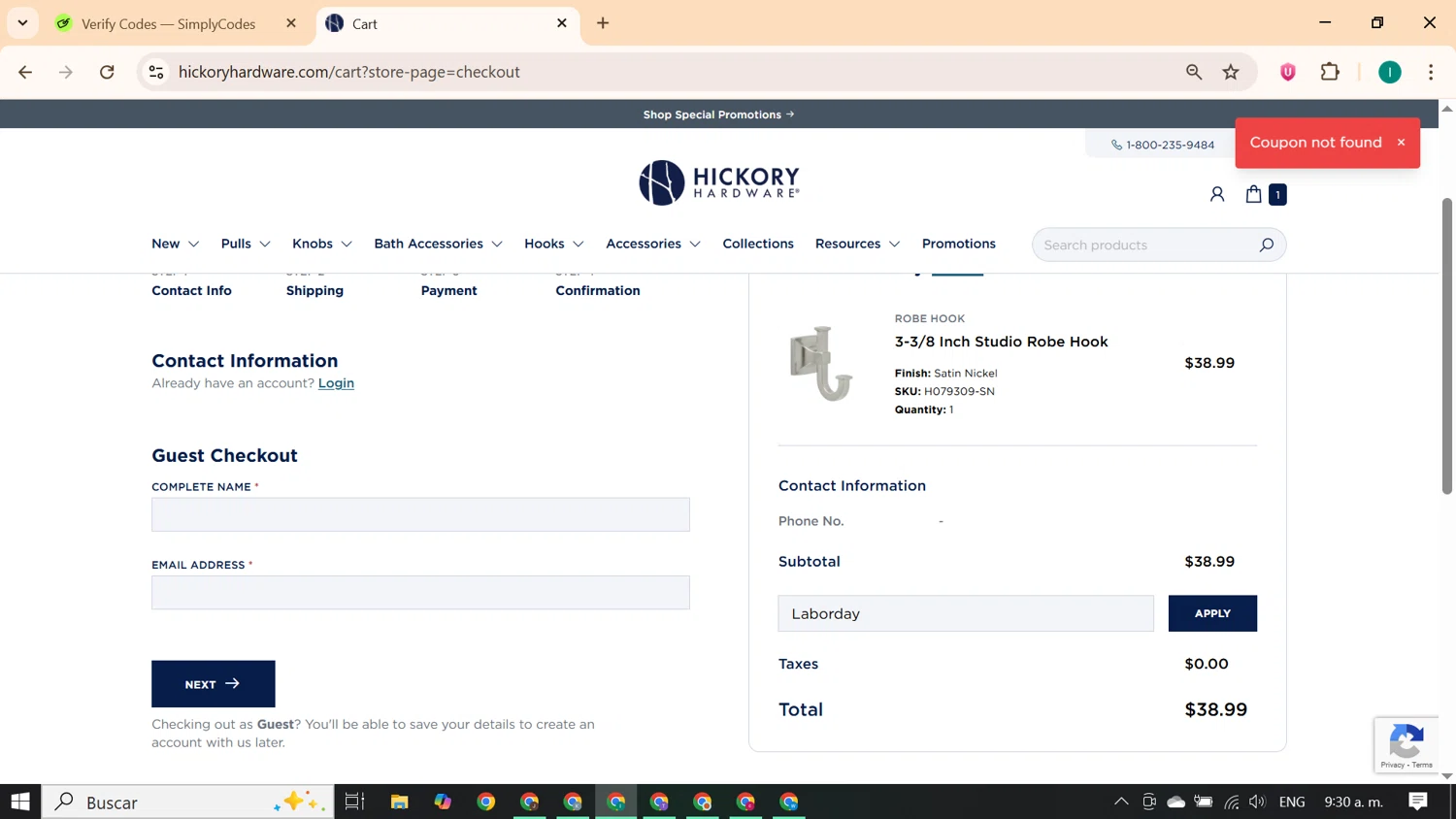Viewport: 1456px width, 819px height.
Task: Open the tab search dropdown arrow
Action: click(x=22, y=23)
